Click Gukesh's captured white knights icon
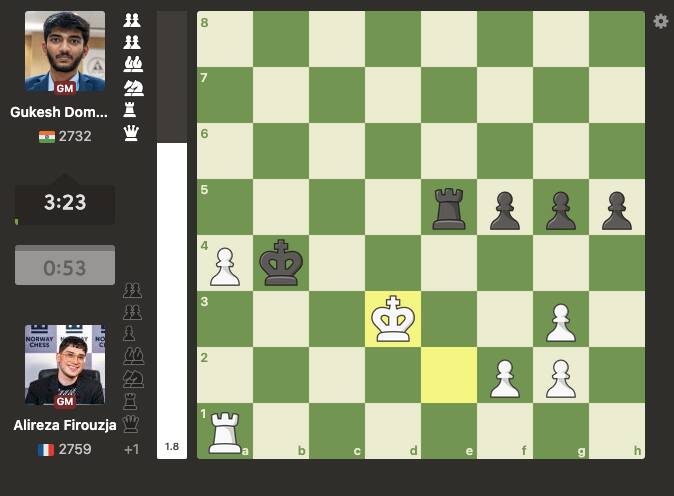The image size is (674, 496). click(134, 87)
